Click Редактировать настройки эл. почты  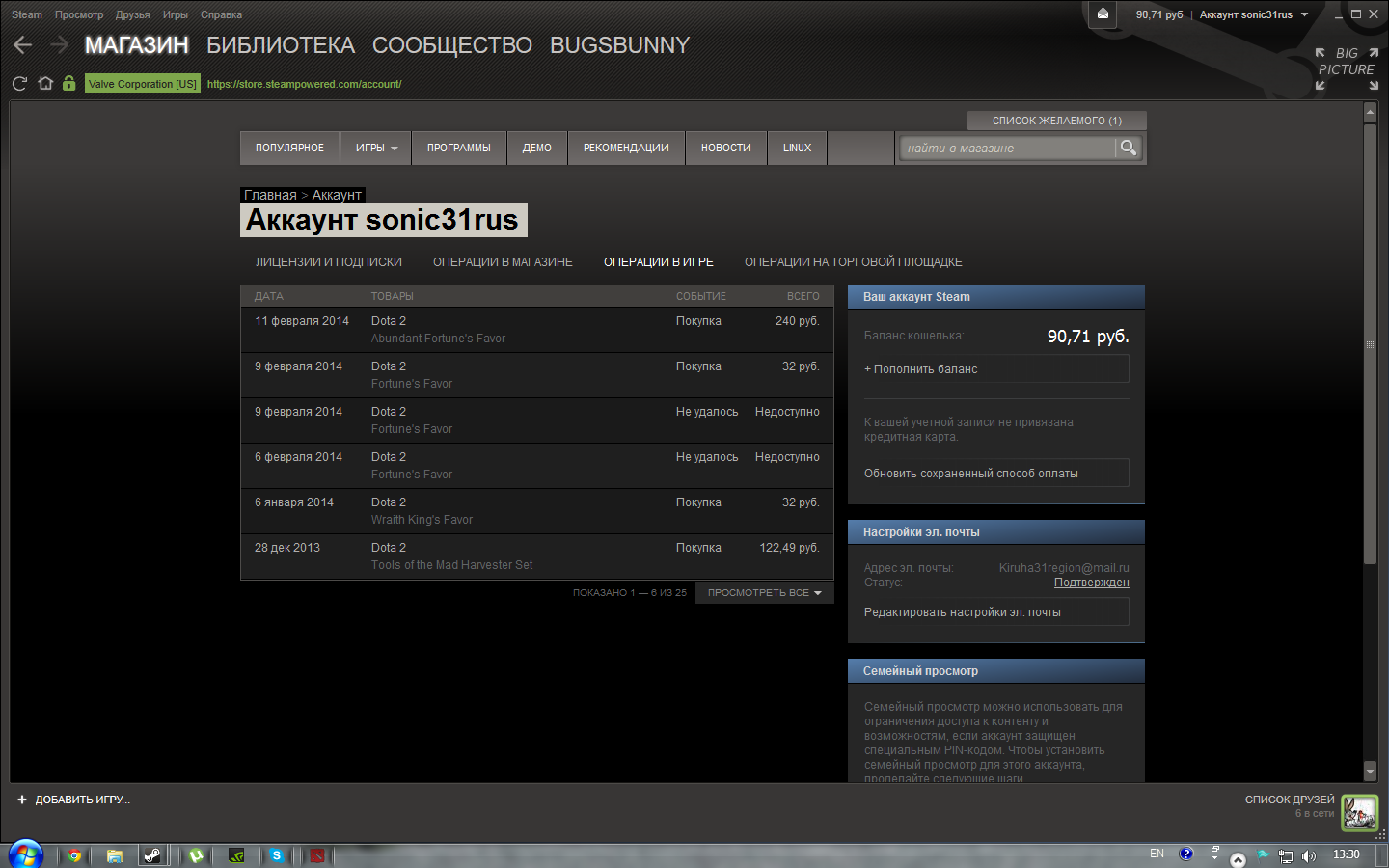[x=996, y=612]
